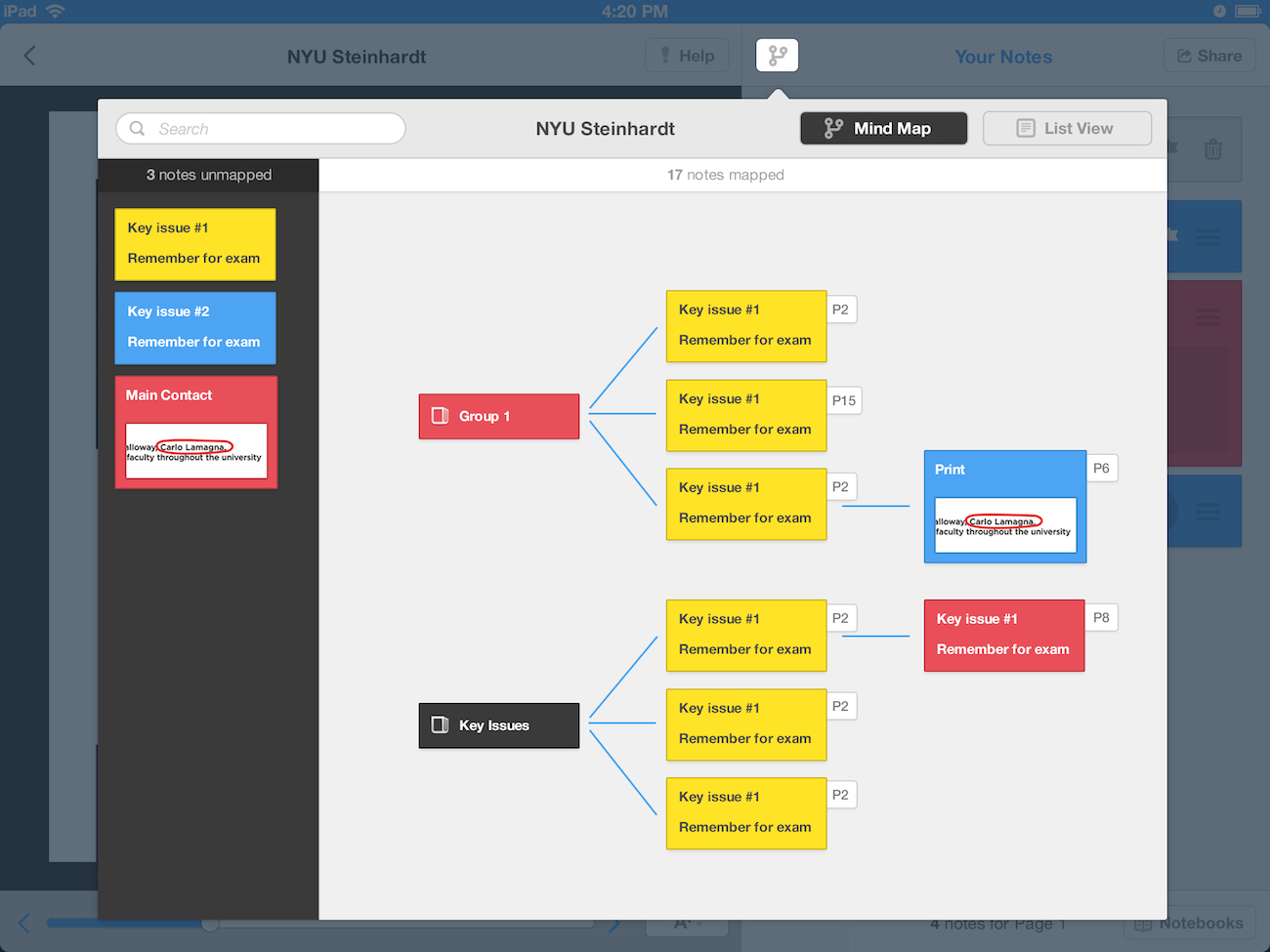The image size is (1270, 952).
Task: Tap the battery icon in the status bar
Action: tap(1248, 12)
